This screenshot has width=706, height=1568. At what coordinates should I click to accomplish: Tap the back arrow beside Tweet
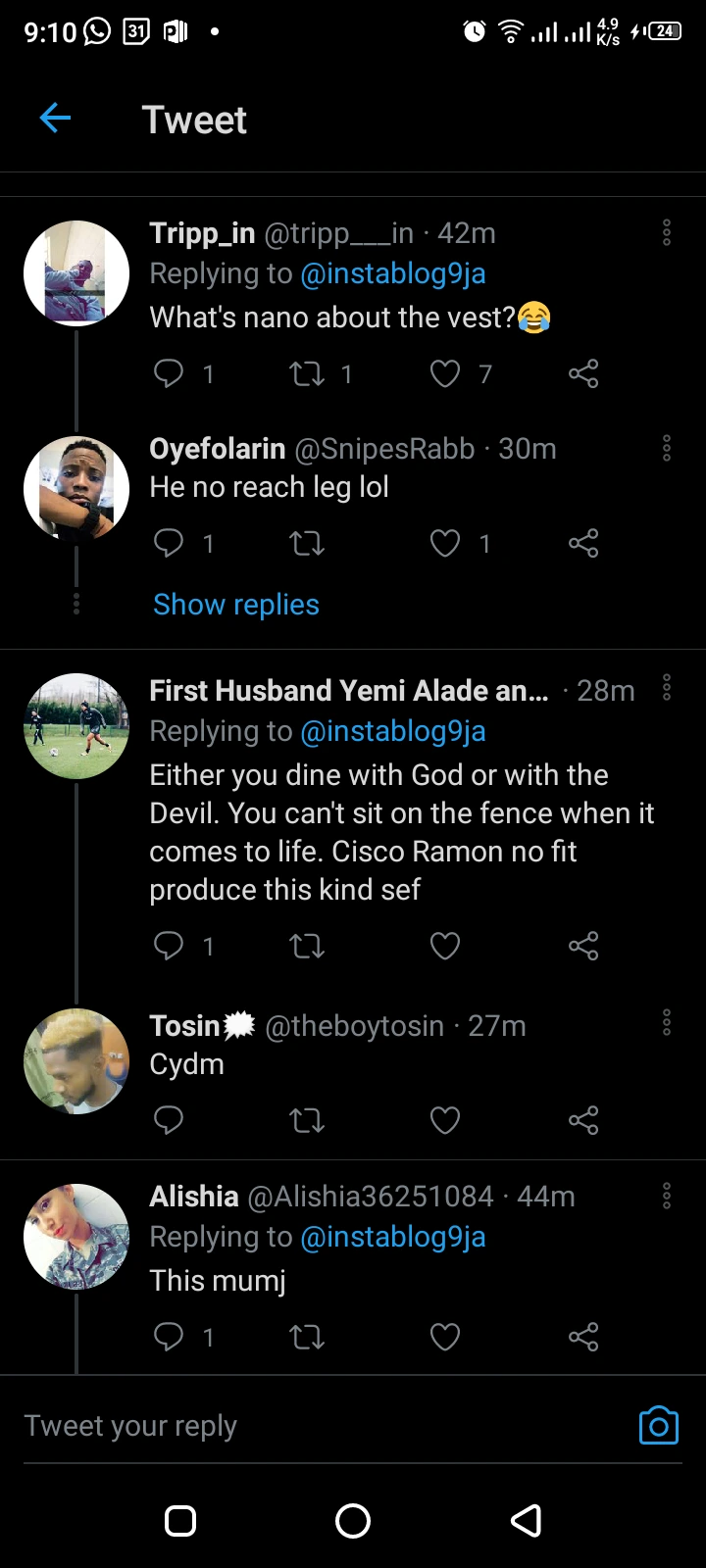[56, 119]
